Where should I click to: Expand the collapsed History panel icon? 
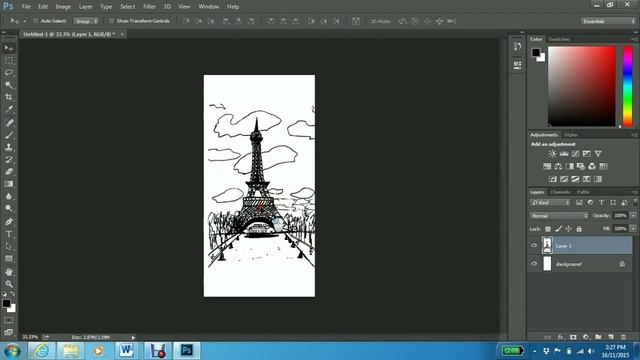point(517,47)
